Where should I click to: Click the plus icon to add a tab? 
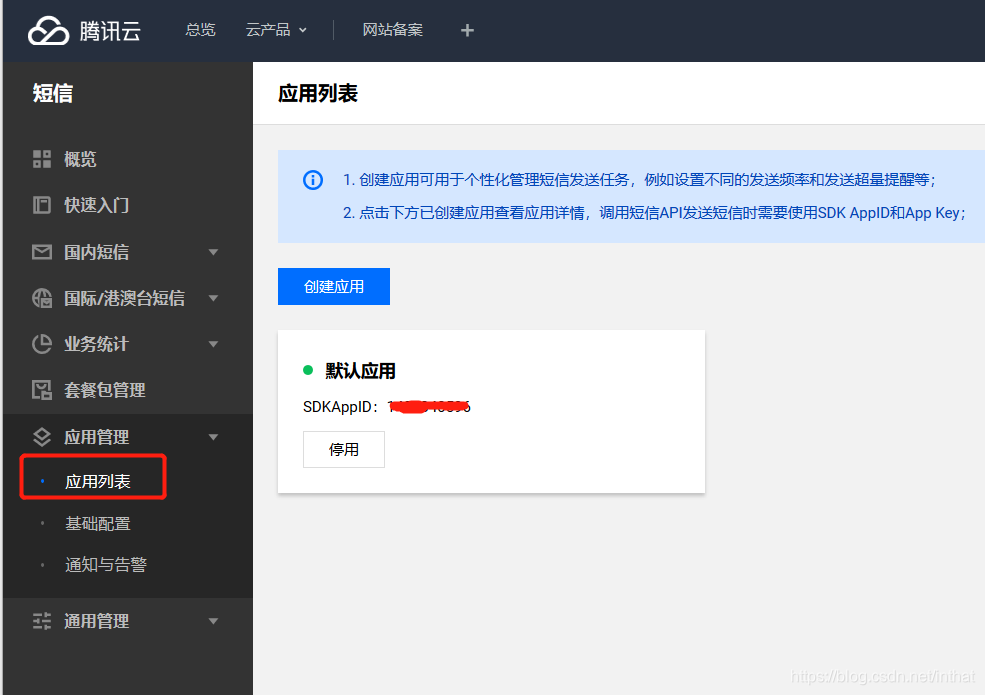(466, 30)
